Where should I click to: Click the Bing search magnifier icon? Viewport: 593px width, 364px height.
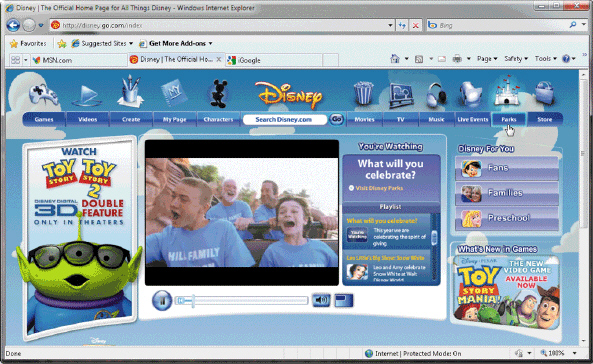tap(573, 25)
